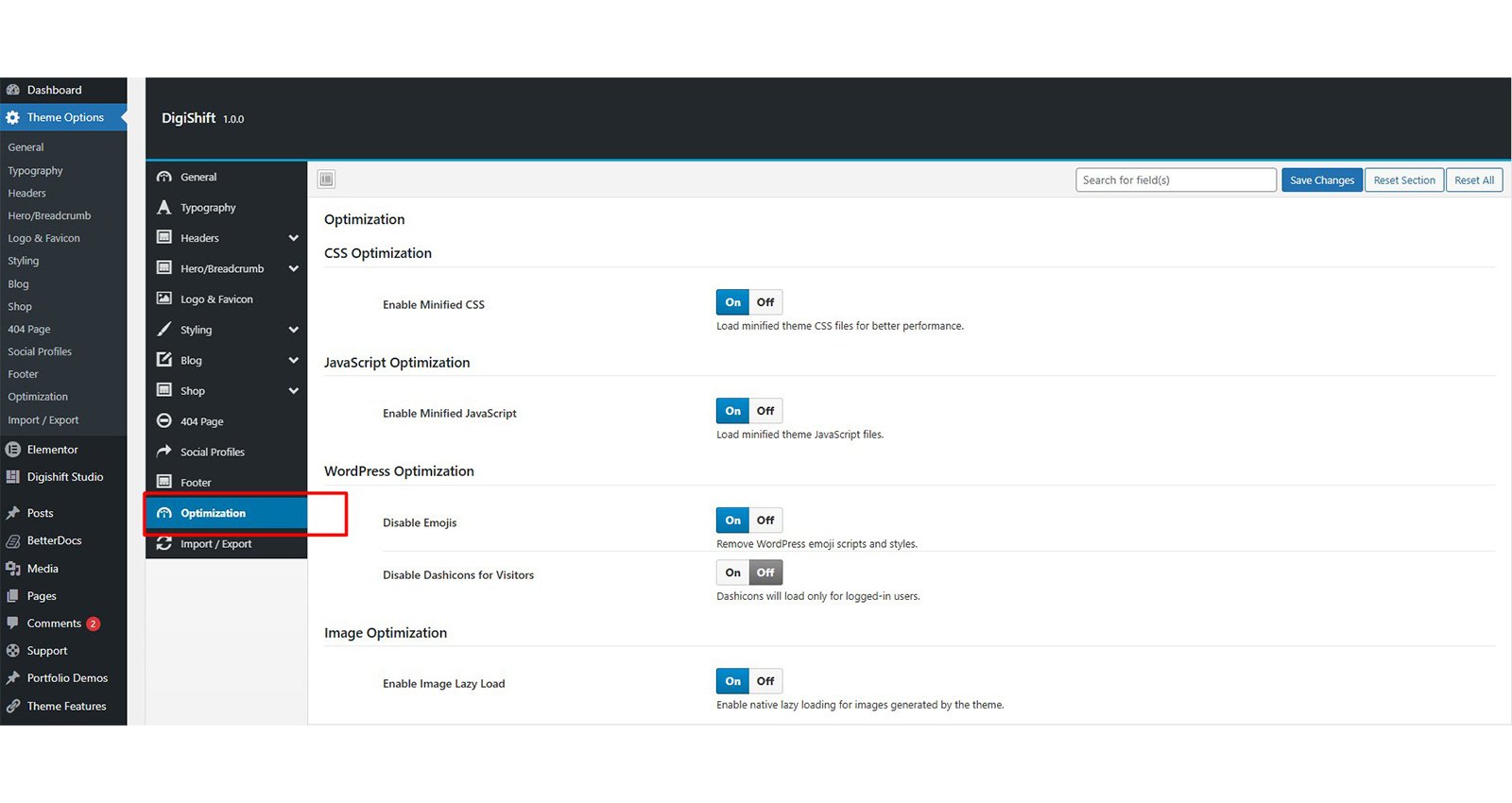Open the General options tab in panel
This screenshot has height=803, width=1512.
[x=198, y=177]
